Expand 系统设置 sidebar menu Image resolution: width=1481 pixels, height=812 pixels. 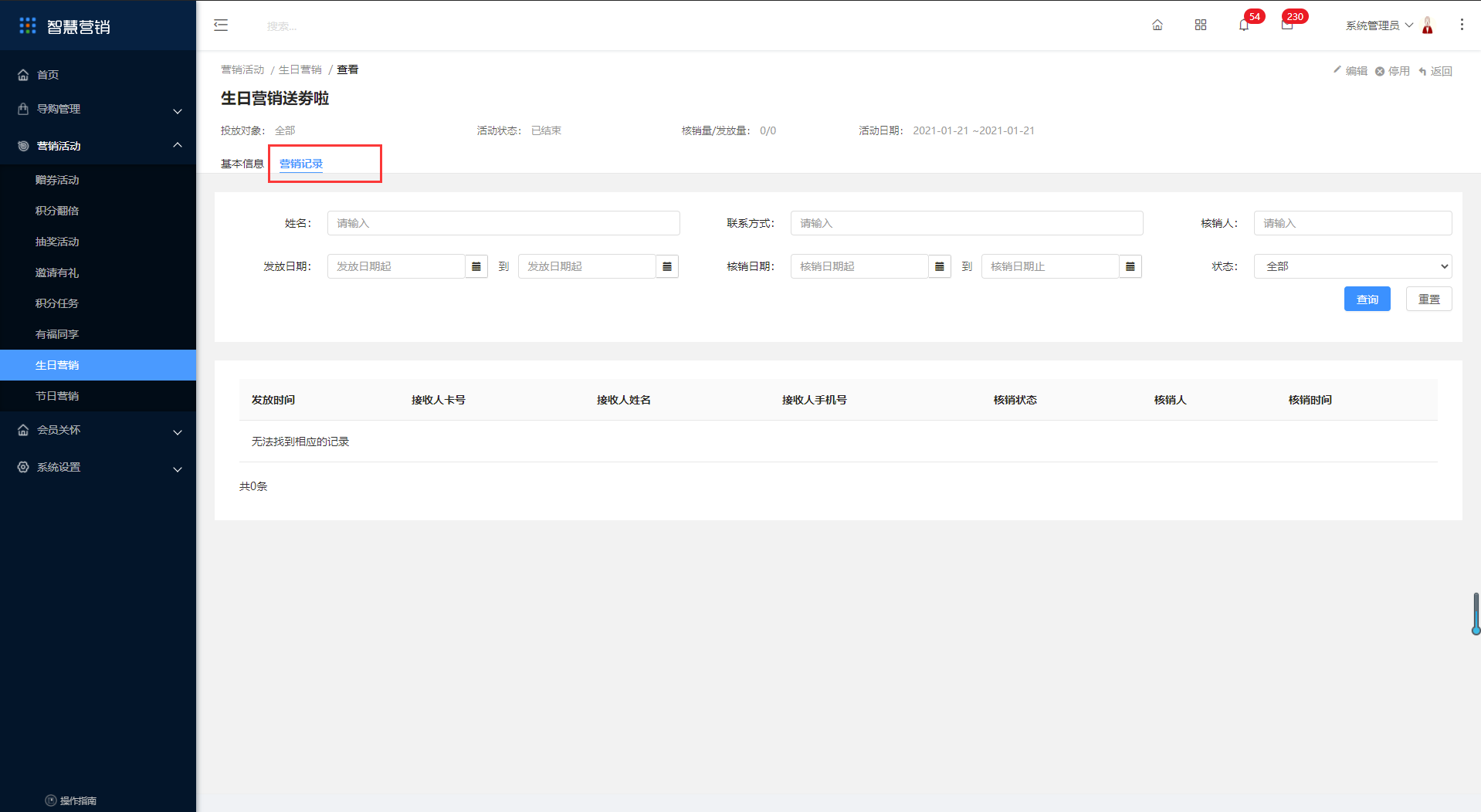click(98, 467)
